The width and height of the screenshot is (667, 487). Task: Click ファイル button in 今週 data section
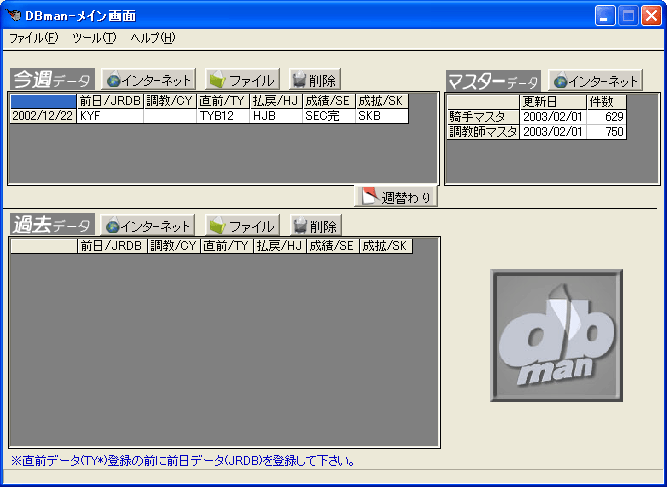[x=242, y=80]
